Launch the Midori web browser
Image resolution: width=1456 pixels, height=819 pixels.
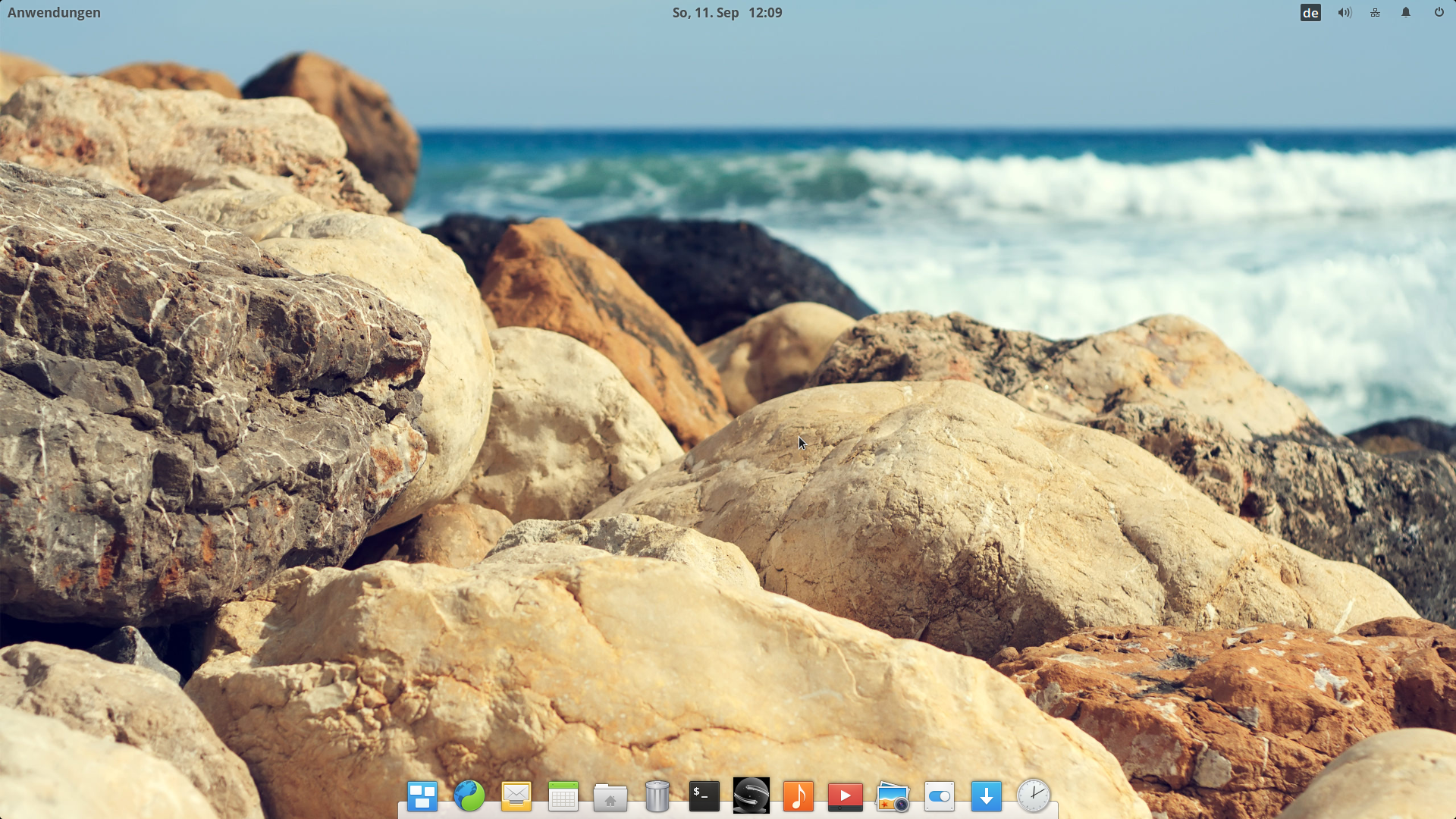pos(469,796)
